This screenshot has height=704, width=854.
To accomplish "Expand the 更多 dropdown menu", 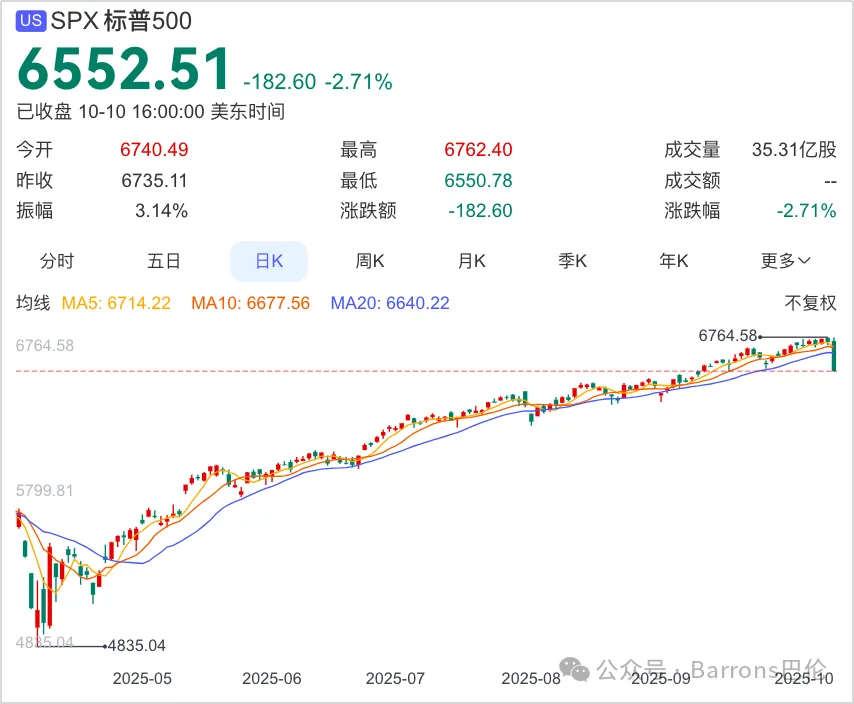I will click(785, 261).
